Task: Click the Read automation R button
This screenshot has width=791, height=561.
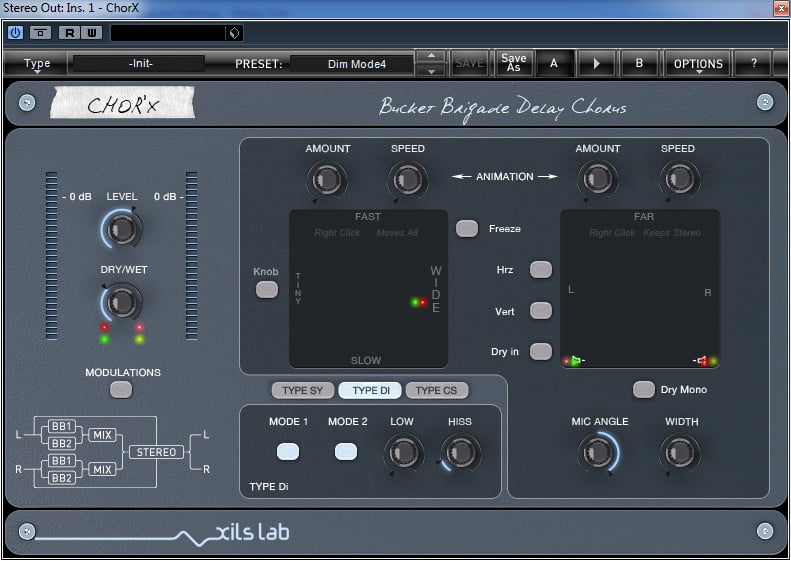Action: [70, 33]
